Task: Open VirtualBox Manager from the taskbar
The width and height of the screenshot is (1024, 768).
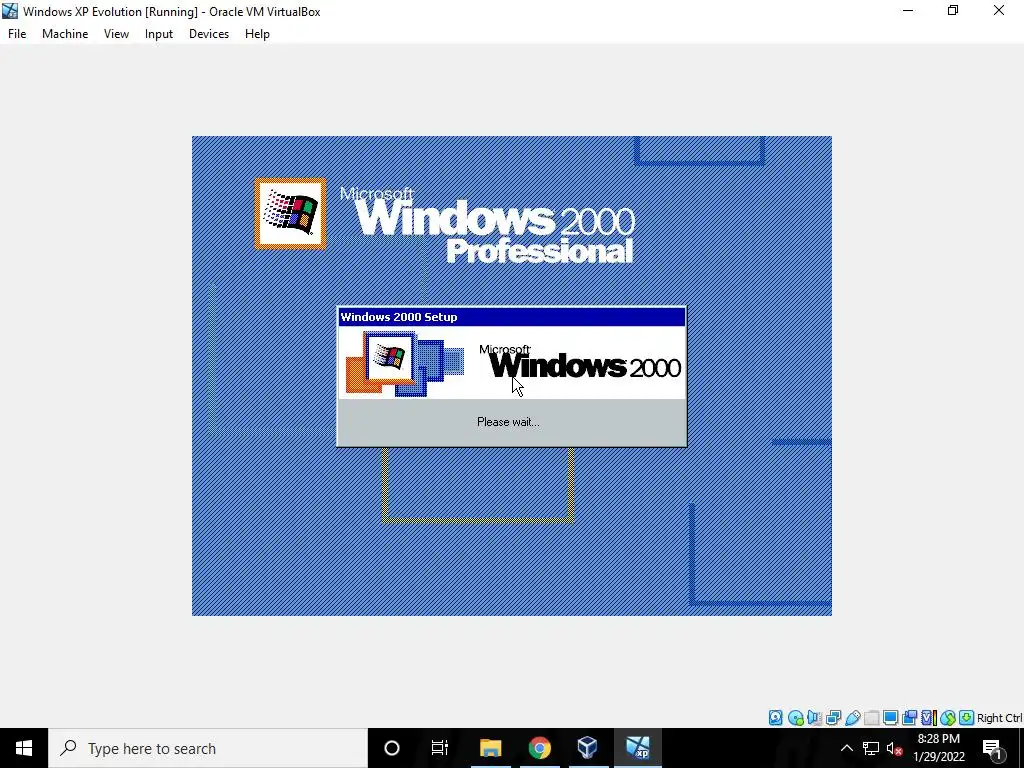Action: [x=588, y=748]
